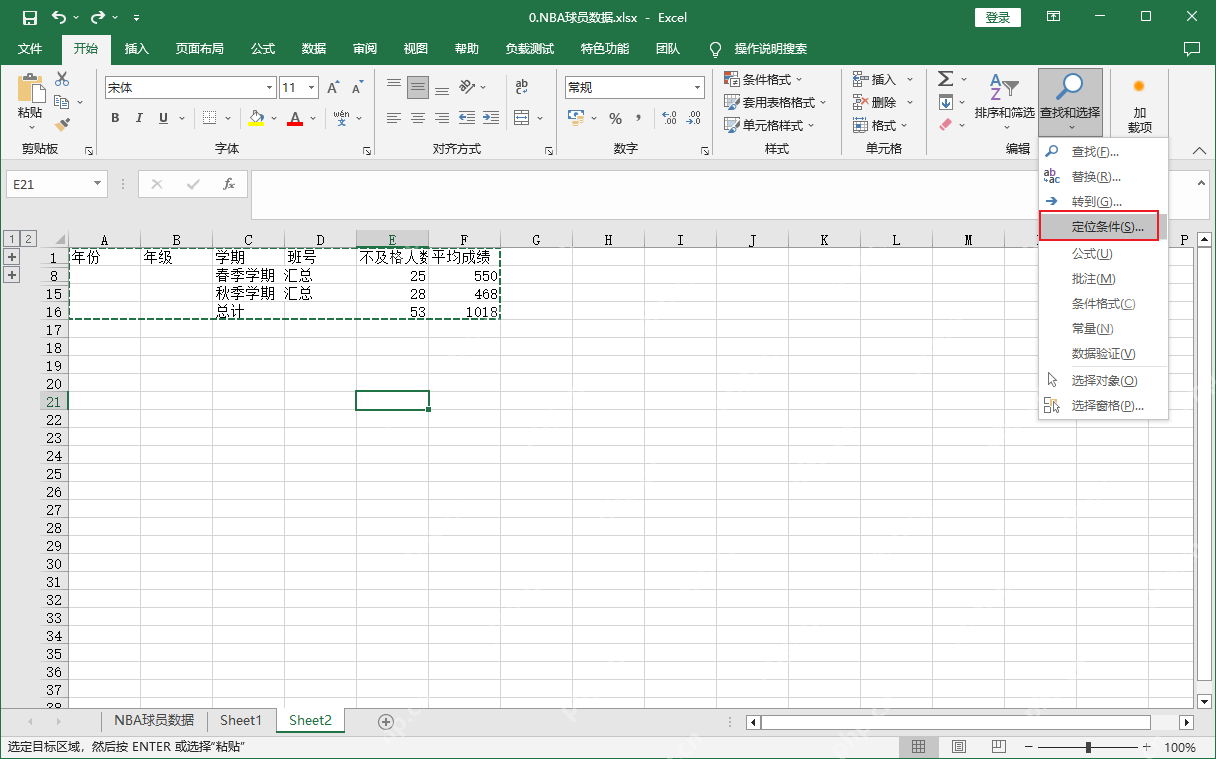Screen dimensions: 1216x759
Task: Switch to the 插入 ribbon tab
Action: click(136, 49)
